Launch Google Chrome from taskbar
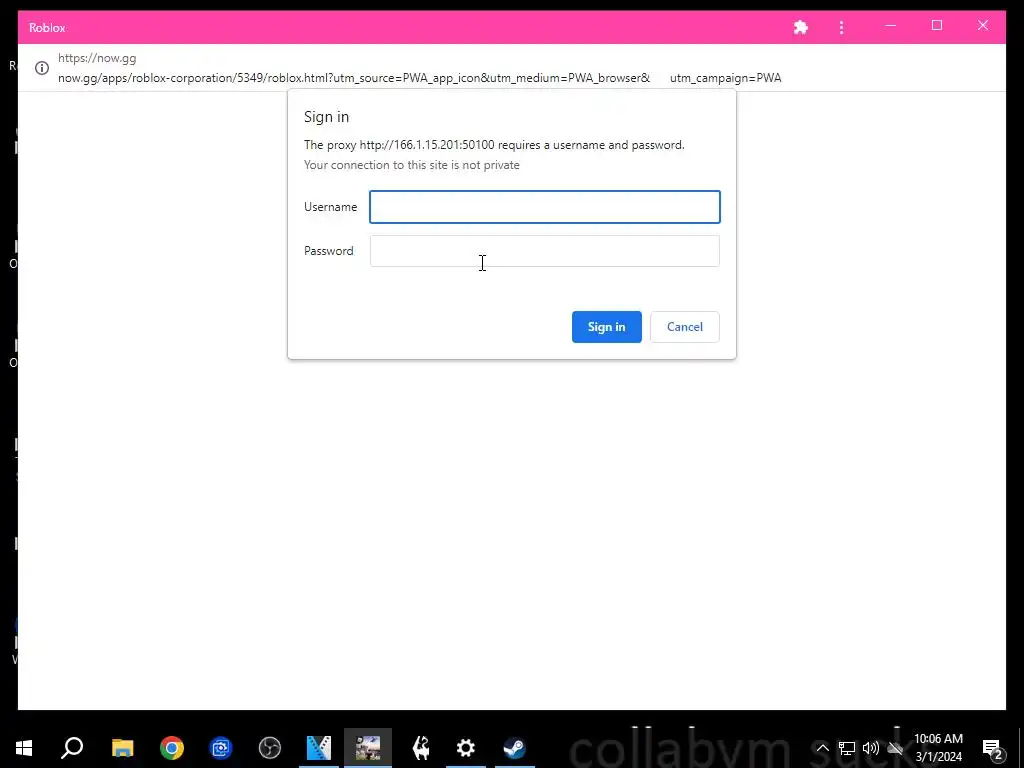This screenshot has width=1024, height=768. [172, 748]
